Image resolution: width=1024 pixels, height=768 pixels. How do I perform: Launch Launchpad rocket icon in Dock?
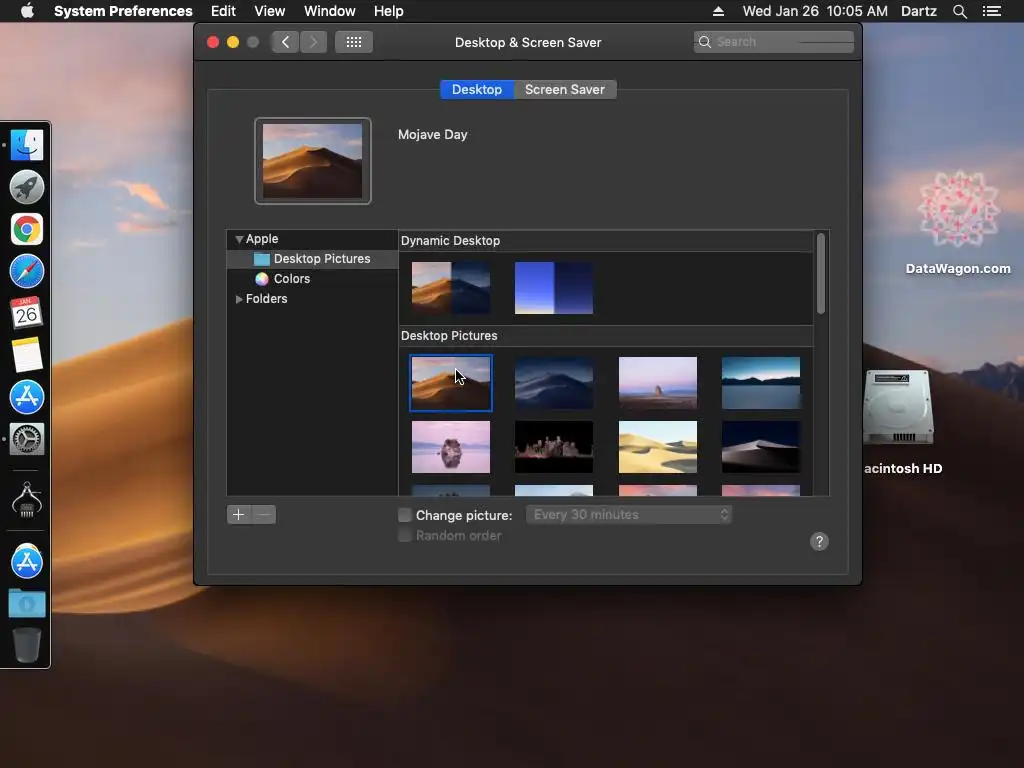coord(27,187)
